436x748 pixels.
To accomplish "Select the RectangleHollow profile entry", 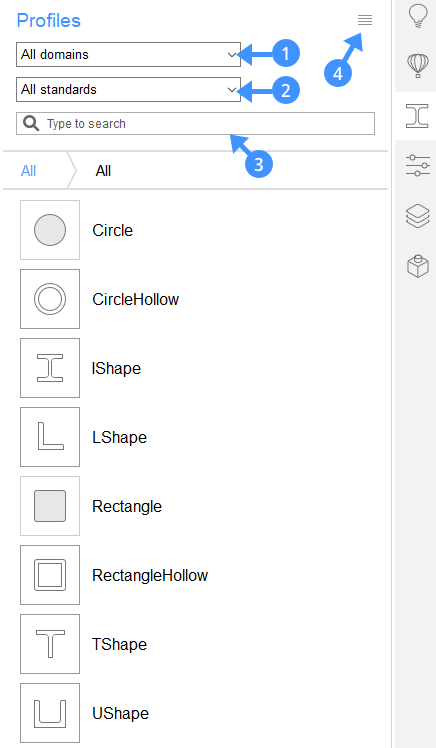I will pos(150,575).
